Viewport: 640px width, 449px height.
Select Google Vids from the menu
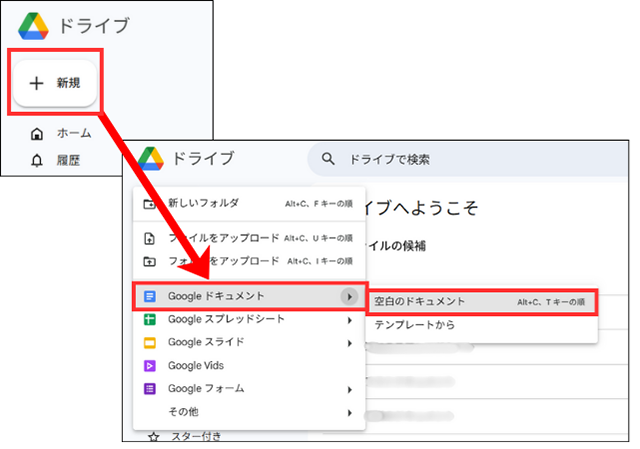194,366
